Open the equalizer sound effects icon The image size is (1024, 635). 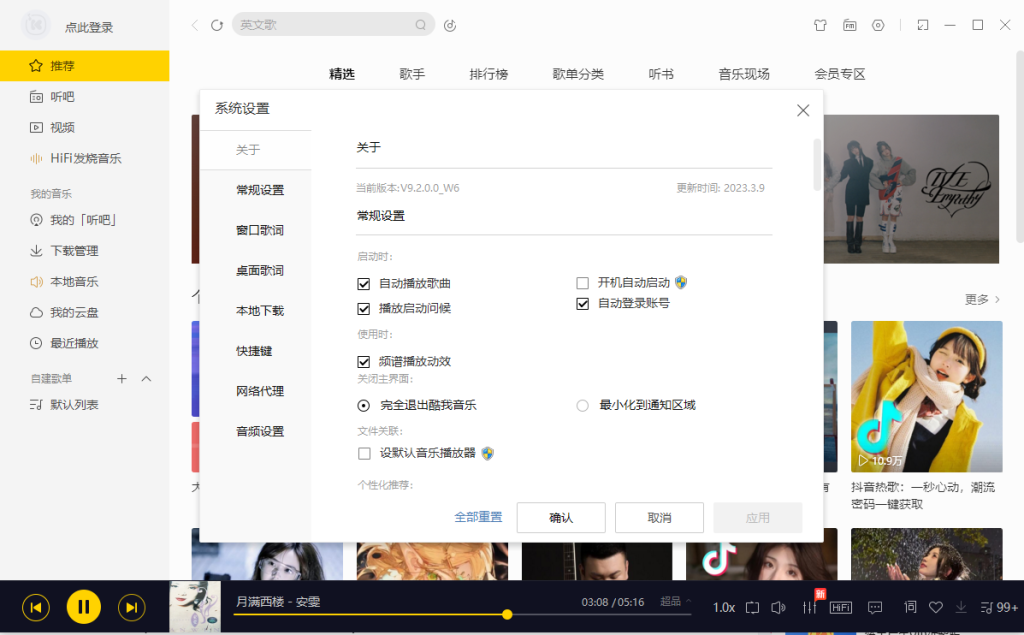pos(809,608)
